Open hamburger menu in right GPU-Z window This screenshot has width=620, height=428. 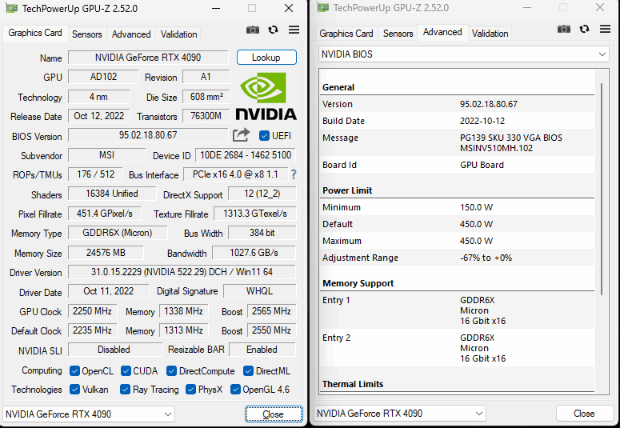coord(605,29)
